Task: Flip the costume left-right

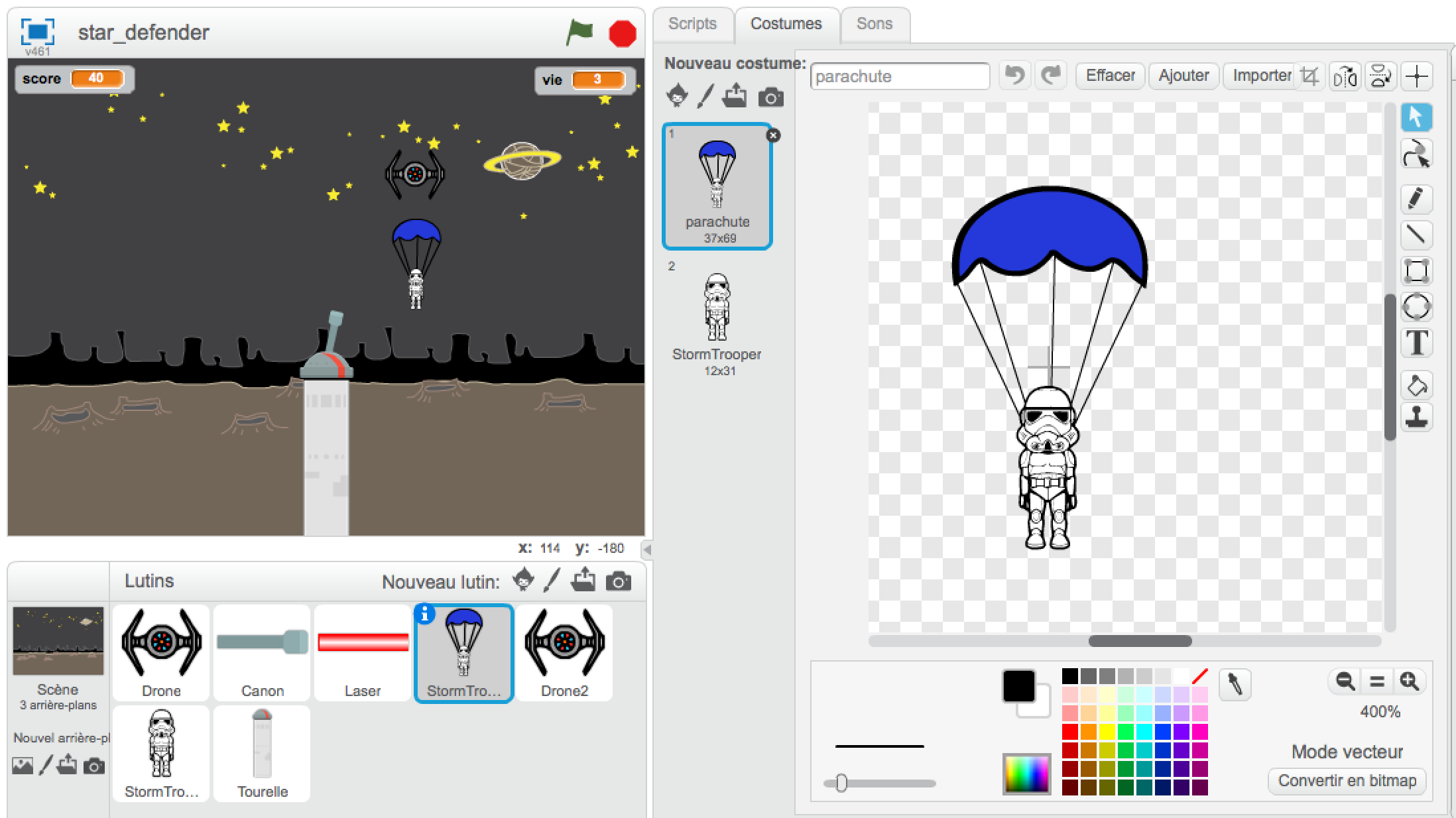Action: pos(1345,76)
